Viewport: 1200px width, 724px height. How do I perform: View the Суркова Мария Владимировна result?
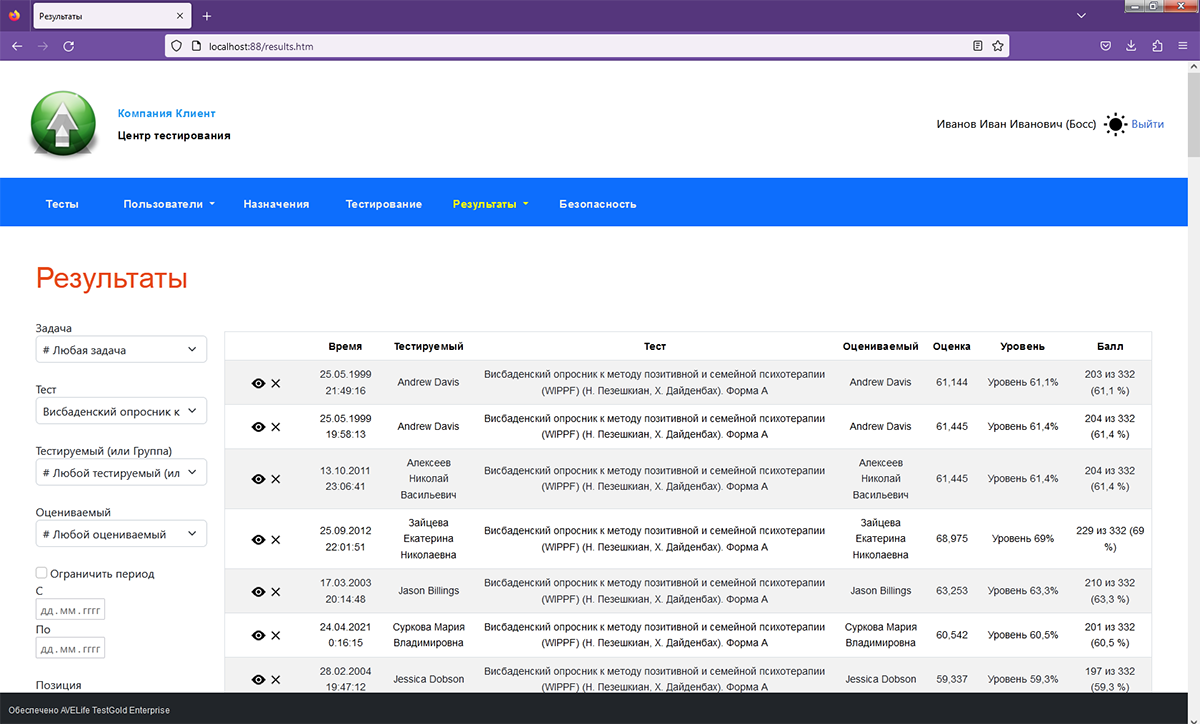click(258, 636)
